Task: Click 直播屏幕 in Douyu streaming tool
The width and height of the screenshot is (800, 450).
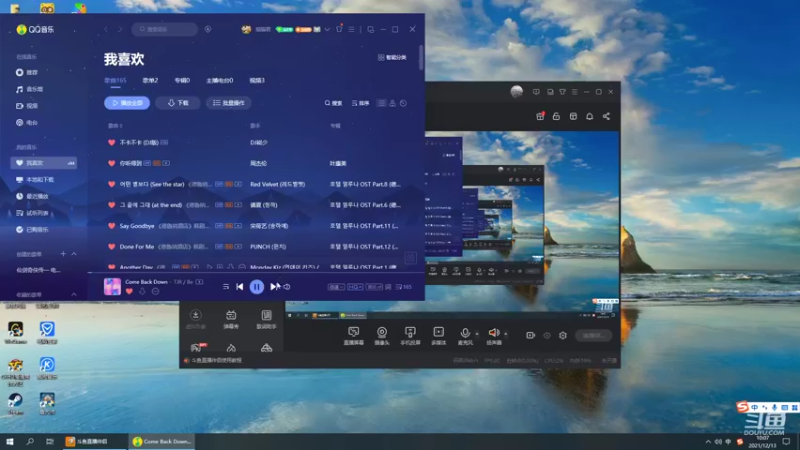Action: pos(354,336)
